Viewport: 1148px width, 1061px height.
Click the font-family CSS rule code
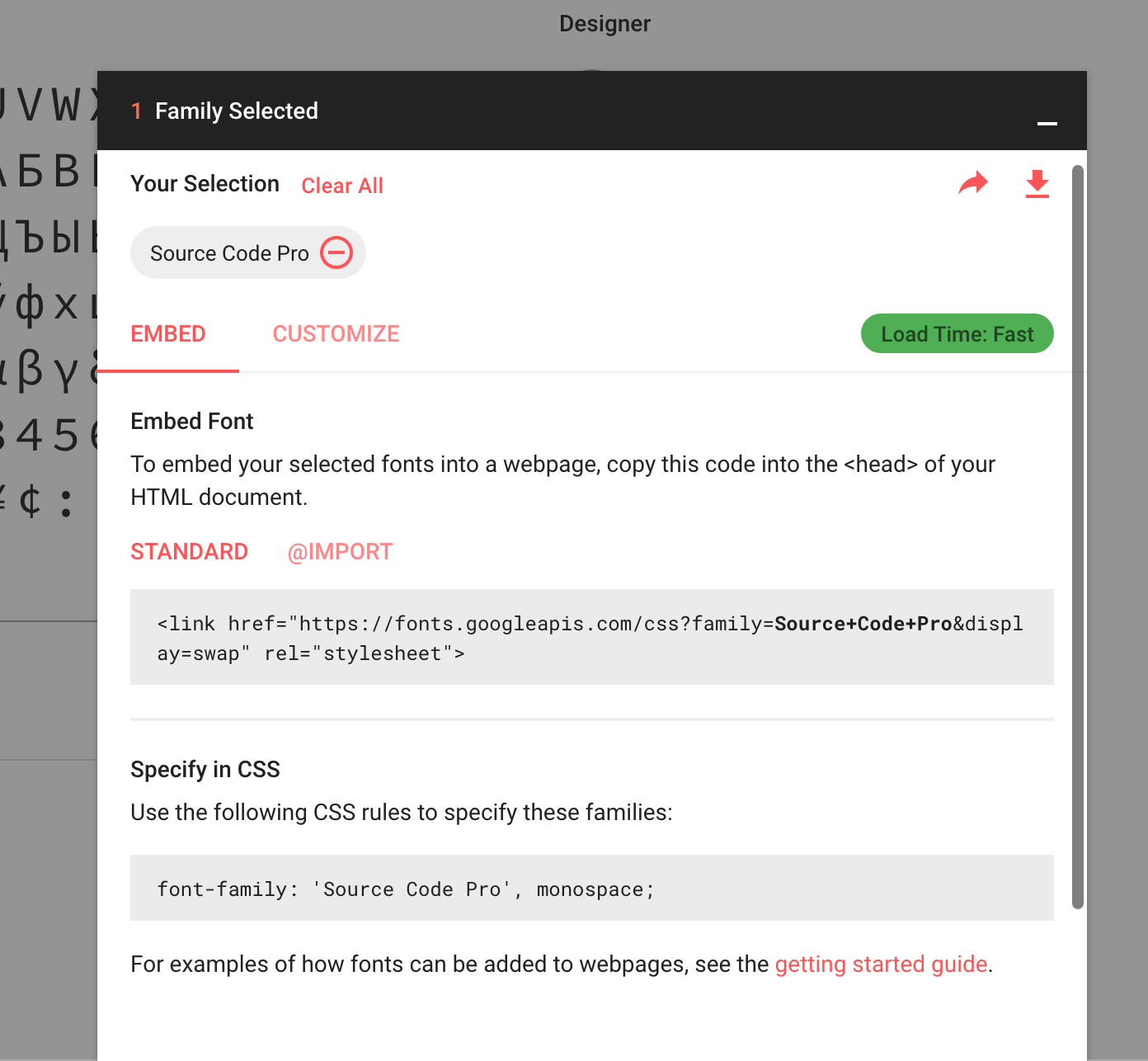pos(592,888)
